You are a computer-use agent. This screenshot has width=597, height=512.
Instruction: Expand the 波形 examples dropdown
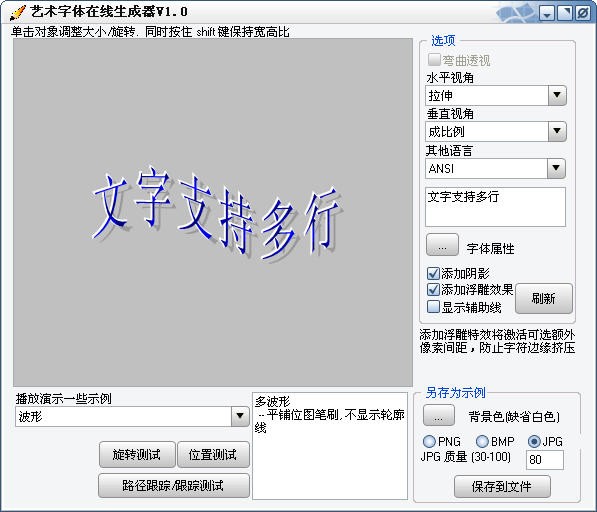(240, 416)
